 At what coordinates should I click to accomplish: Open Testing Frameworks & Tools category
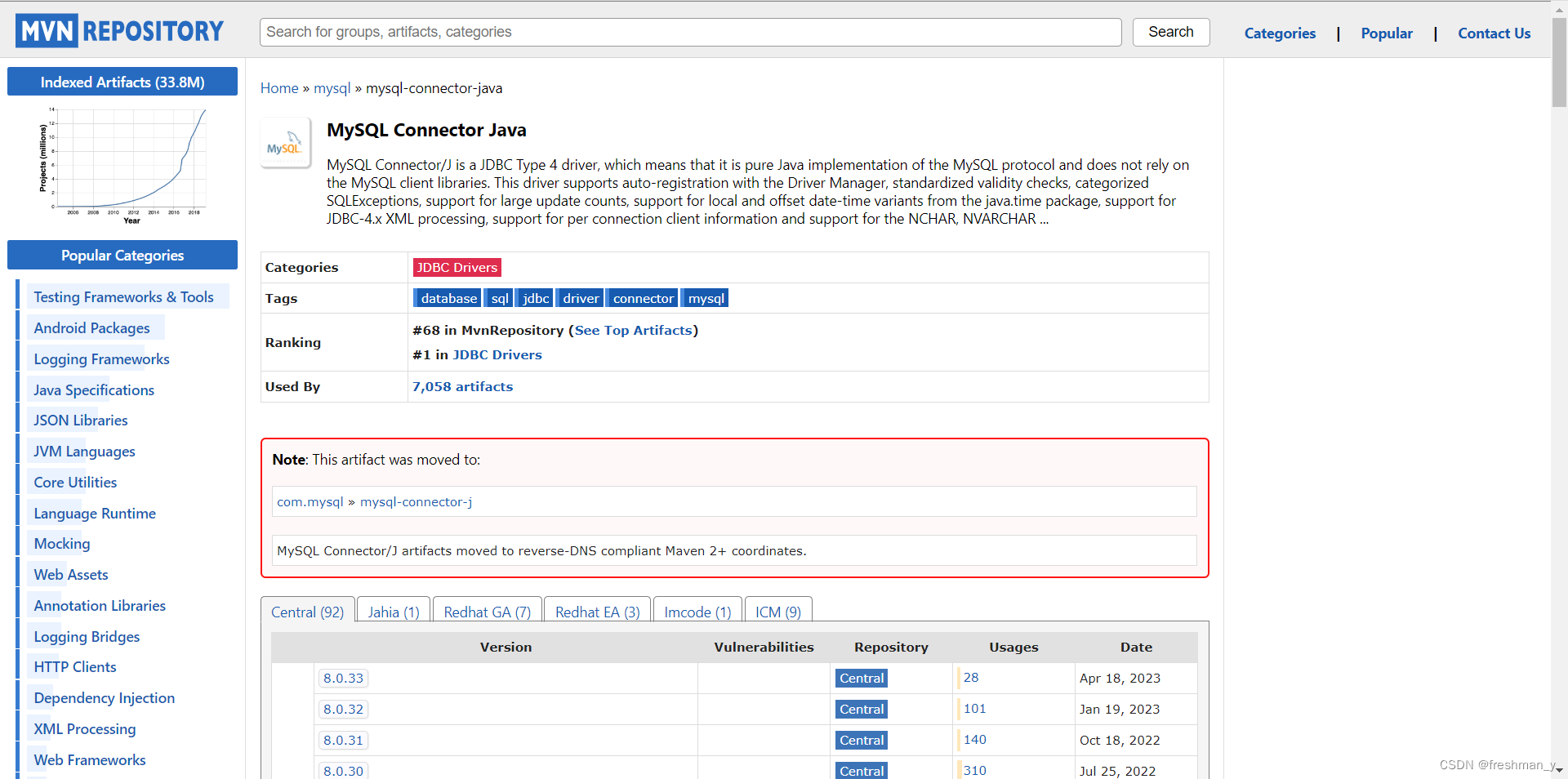click(x=123, y=296)
